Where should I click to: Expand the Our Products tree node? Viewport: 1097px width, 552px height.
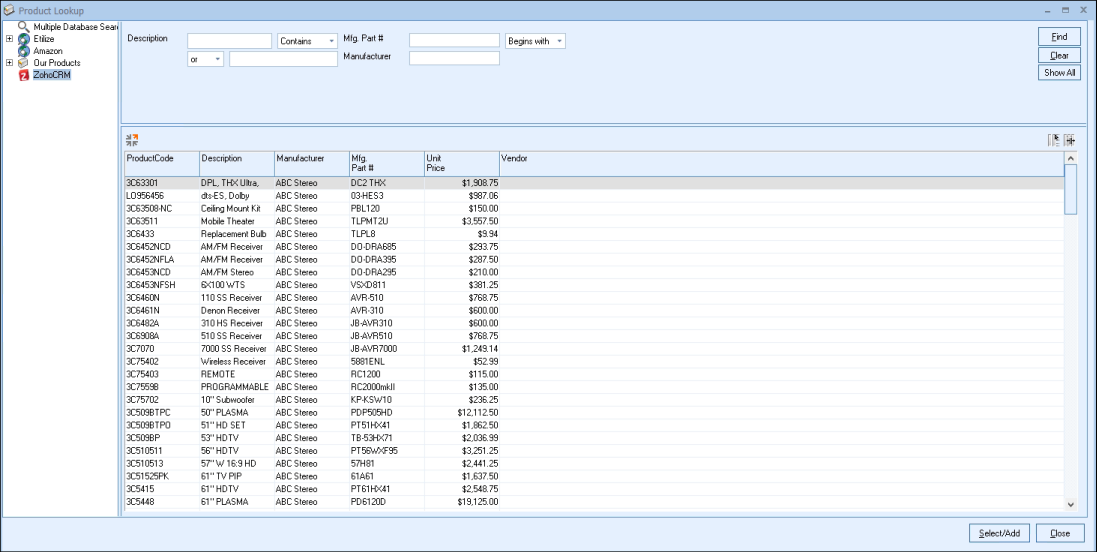pyautogui.click(x=9, y=63)
